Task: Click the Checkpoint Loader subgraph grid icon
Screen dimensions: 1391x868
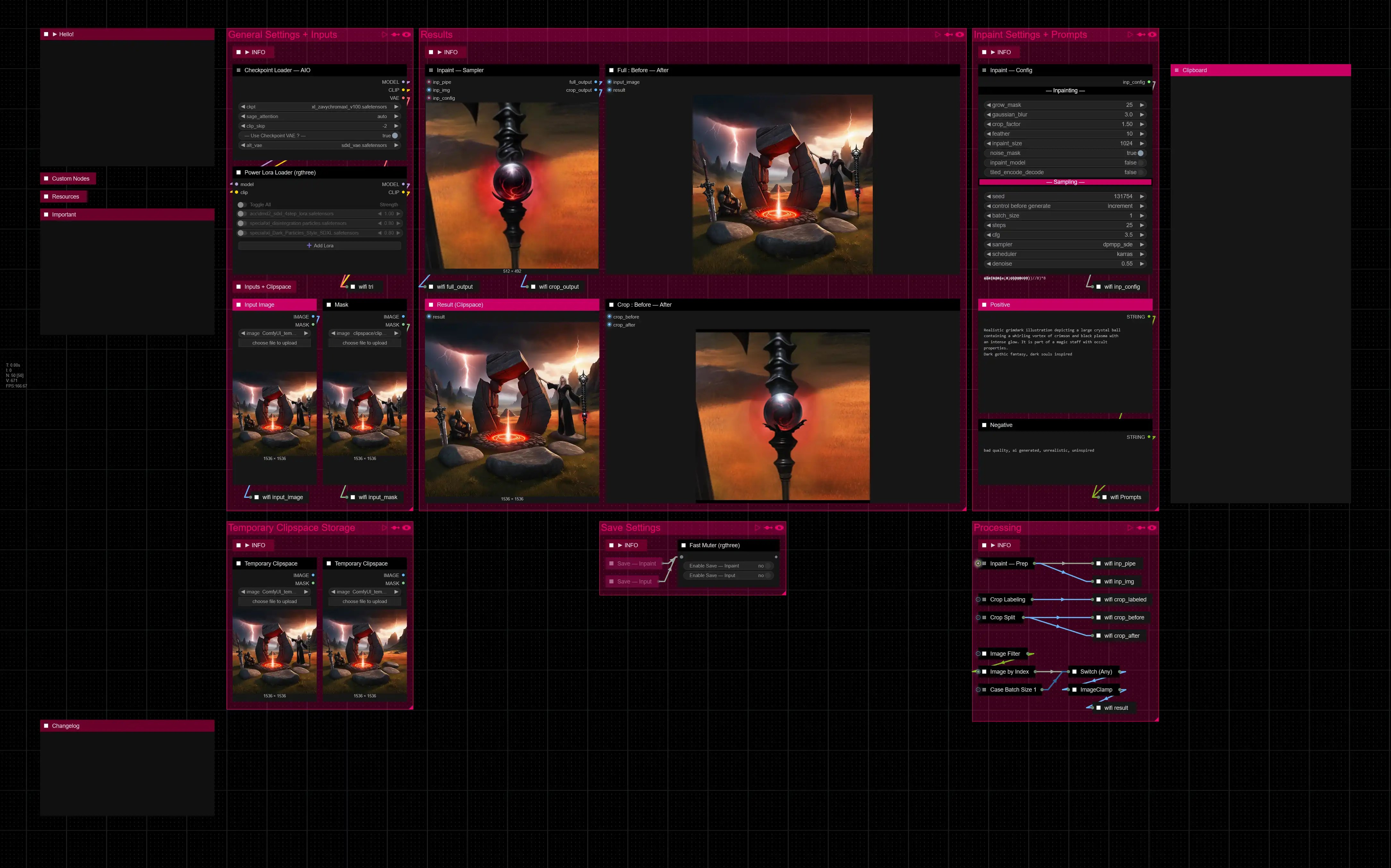Action: (239, 70)
